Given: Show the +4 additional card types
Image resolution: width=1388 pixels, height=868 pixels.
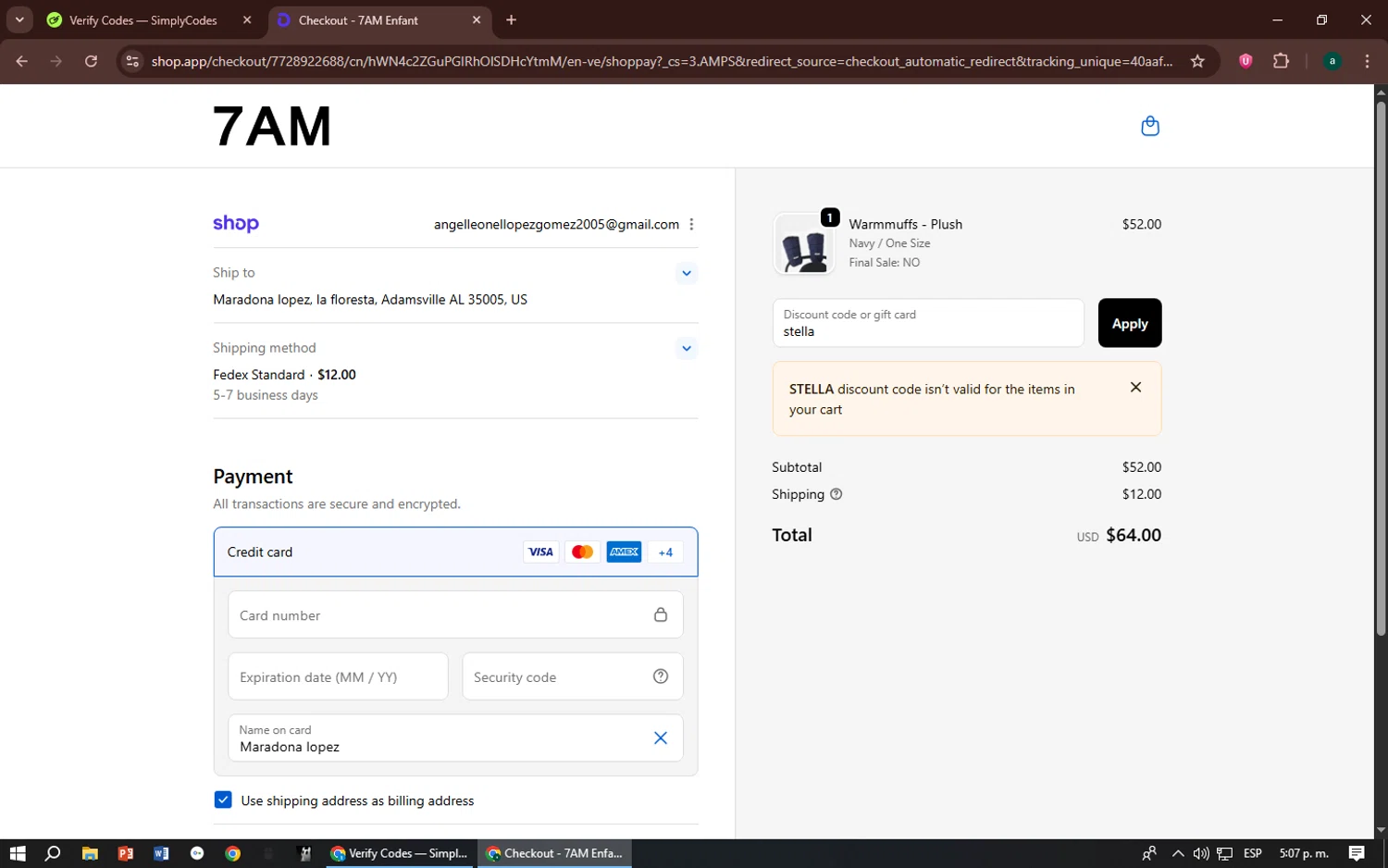Looking at the screenshot, I should click(665, 552).
